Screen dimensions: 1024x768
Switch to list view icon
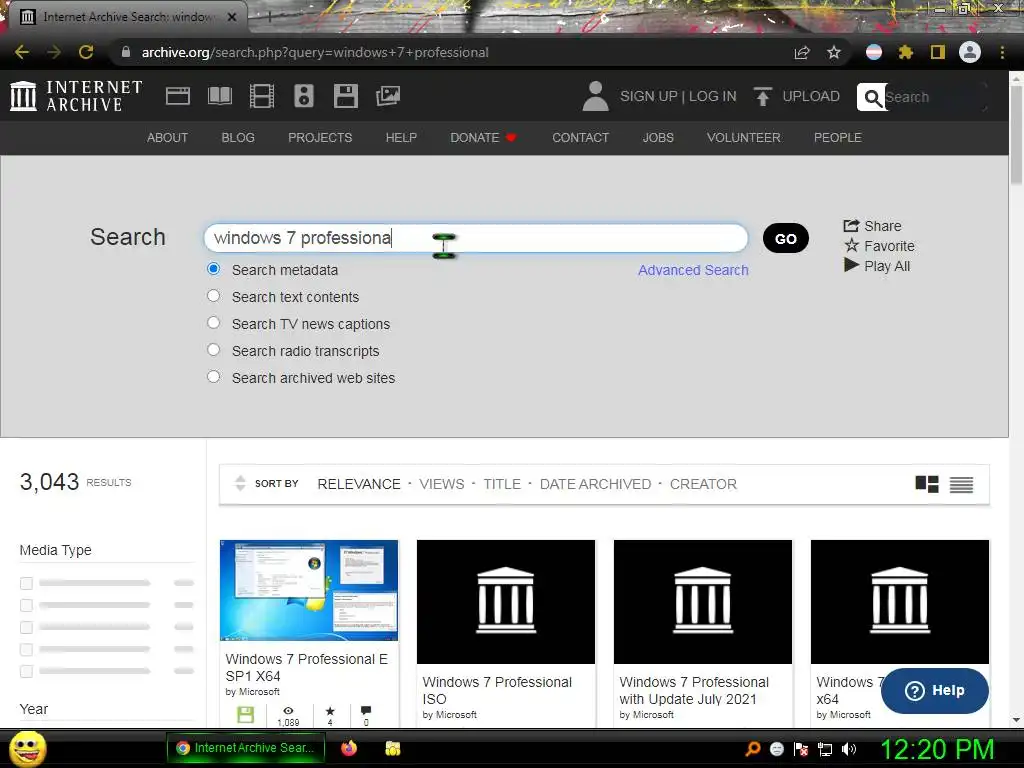[961, 485]
